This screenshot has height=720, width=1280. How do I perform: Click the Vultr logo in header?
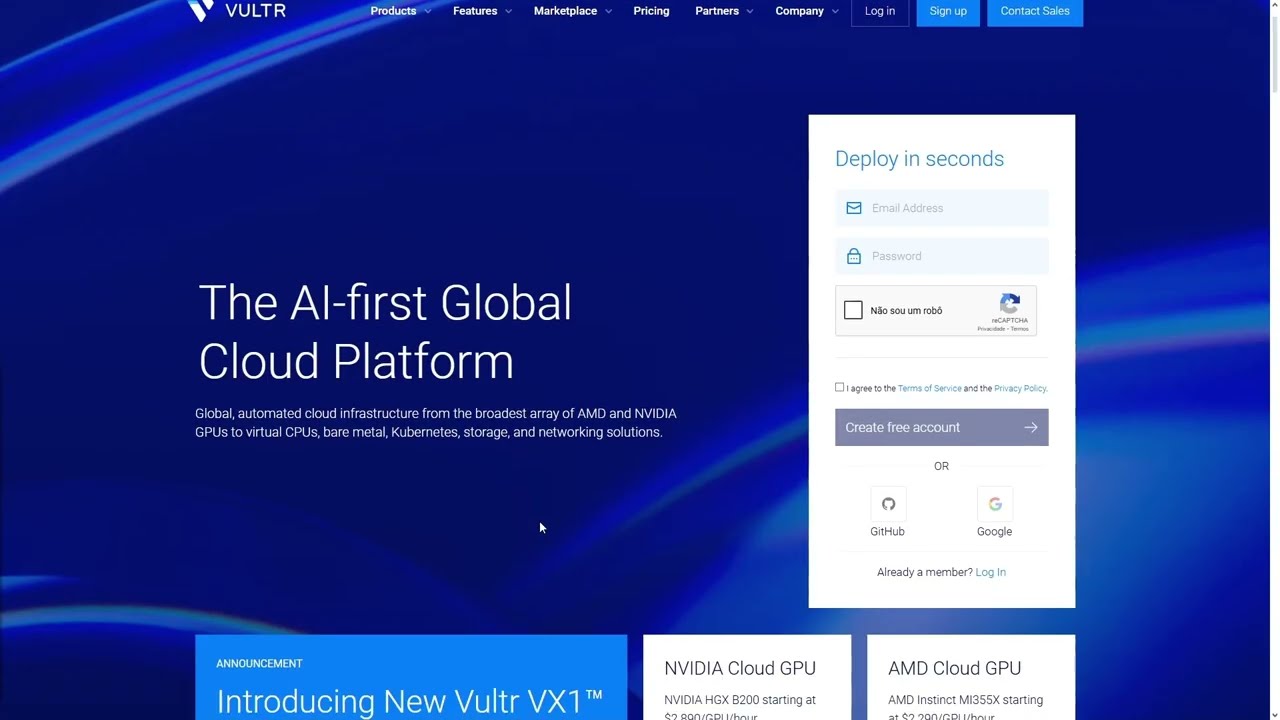(x=237, y=11)
